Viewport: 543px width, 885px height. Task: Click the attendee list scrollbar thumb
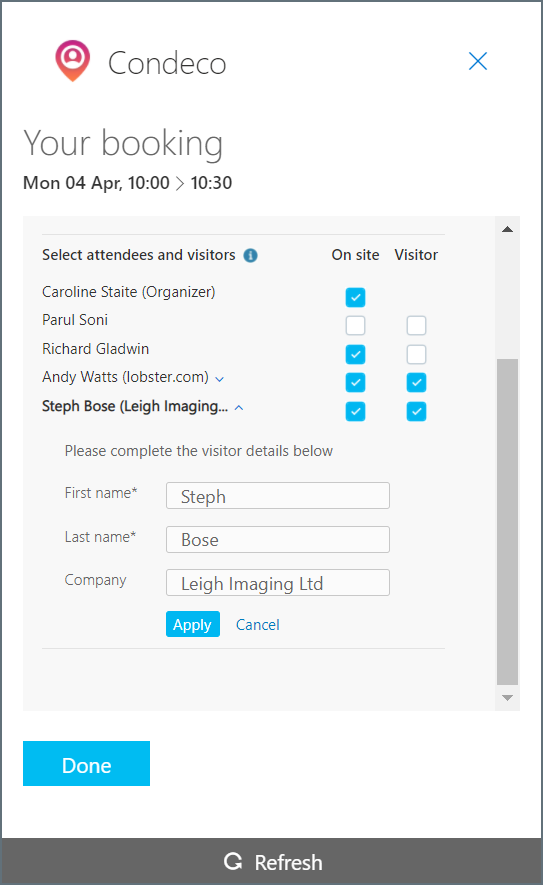click(507, 522)
